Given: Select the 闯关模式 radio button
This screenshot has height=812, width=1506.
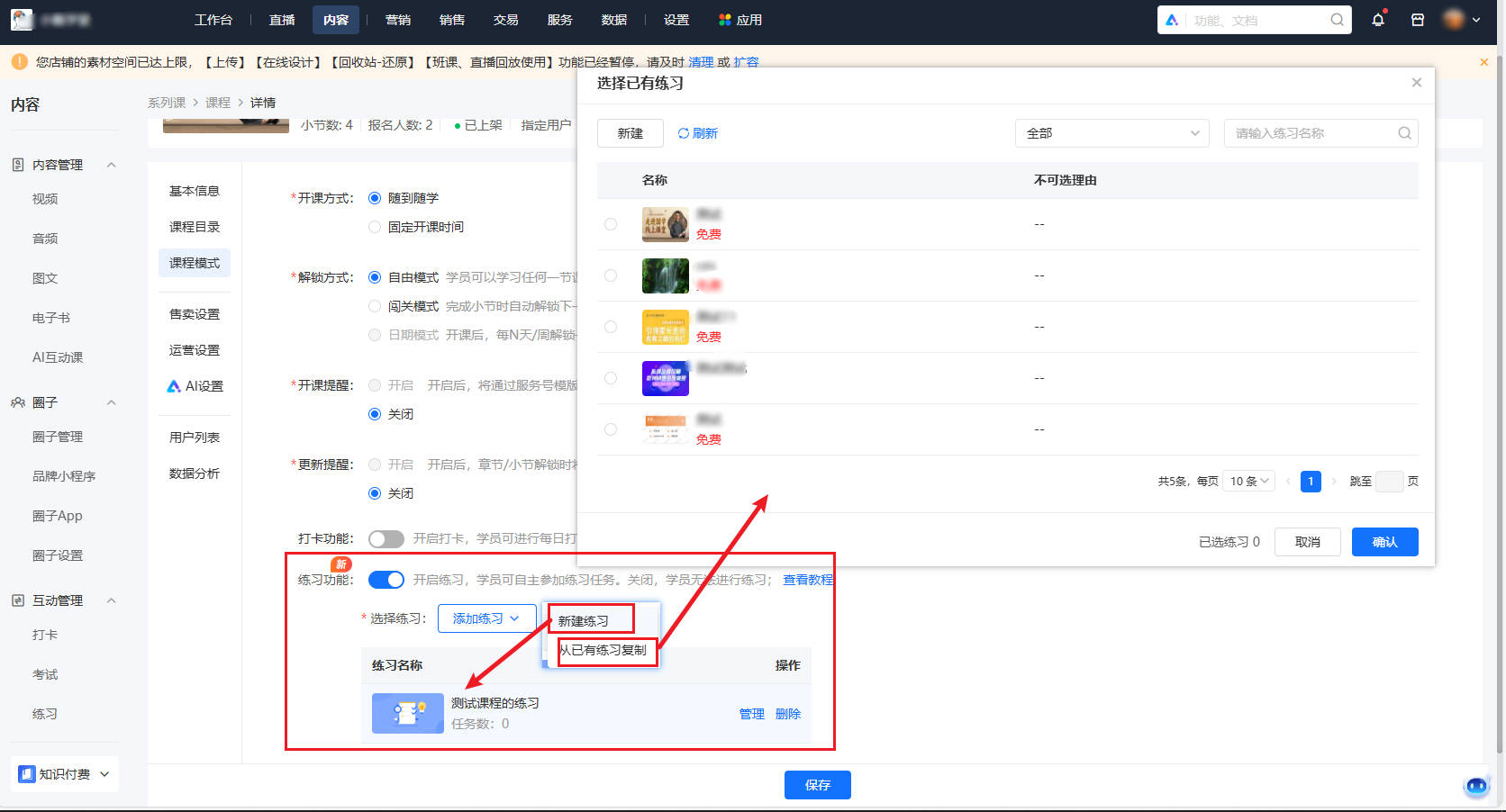Looking at the screenshot, I should pos(375,306).
